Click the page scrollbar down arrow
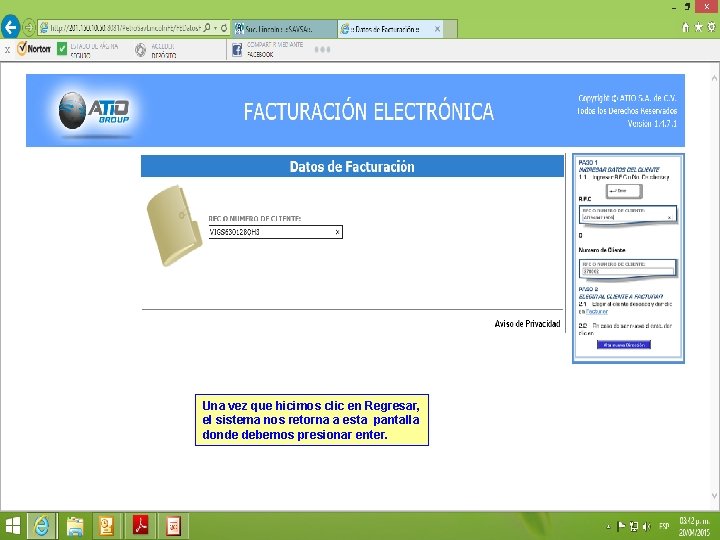 click(x=714, y=496)
